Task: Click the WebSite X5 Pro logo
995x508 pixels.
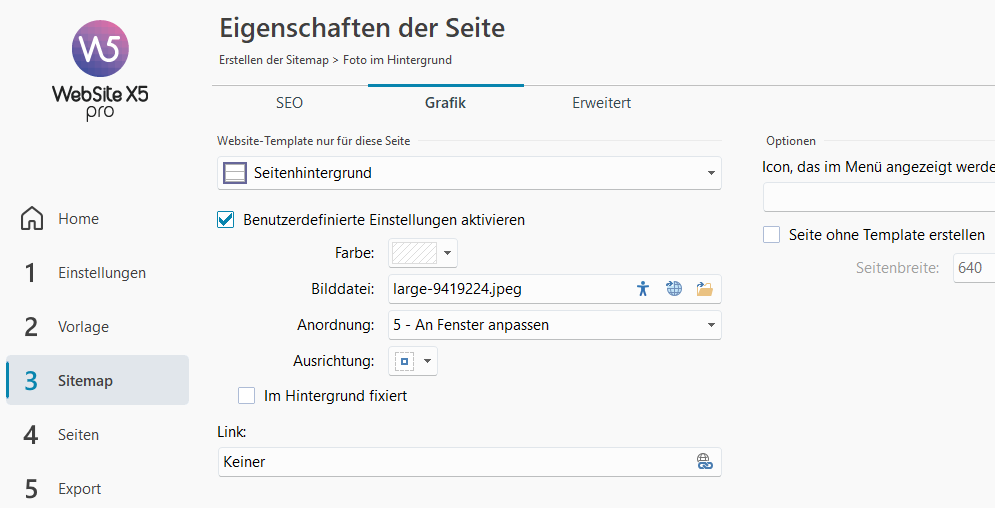Action: pyautogui.click(x=99, y=70)
